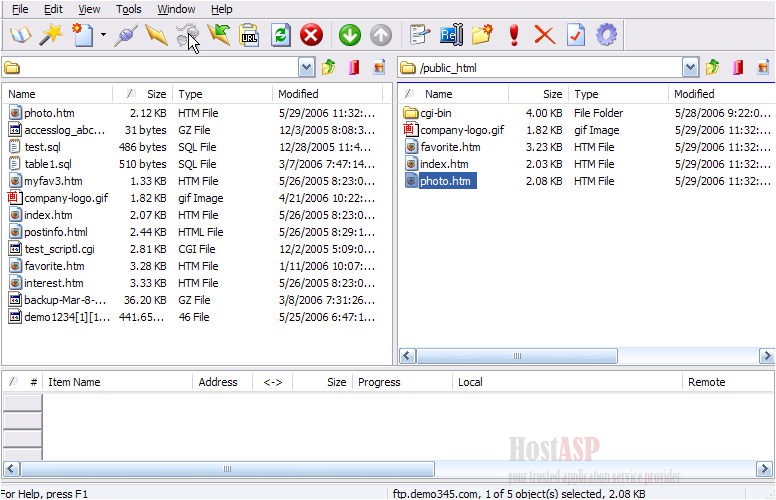
Task: Expand the local path dropdown
Action: point(307,68)
